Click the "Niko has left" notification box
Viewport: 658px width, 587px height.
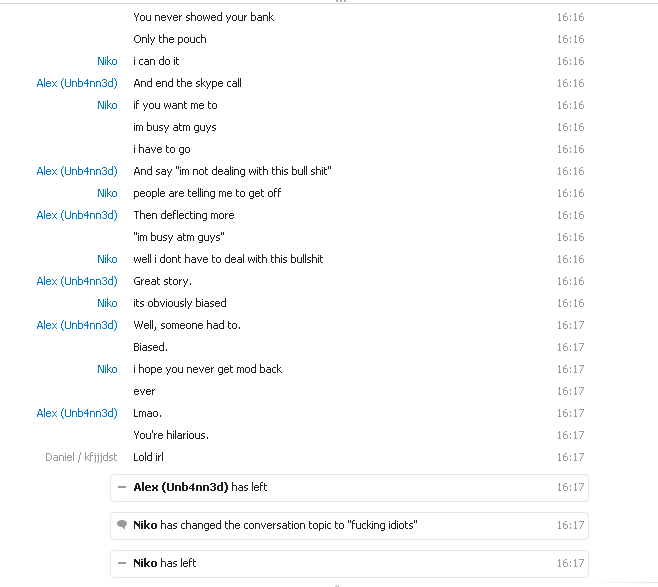tap(349, 564)
